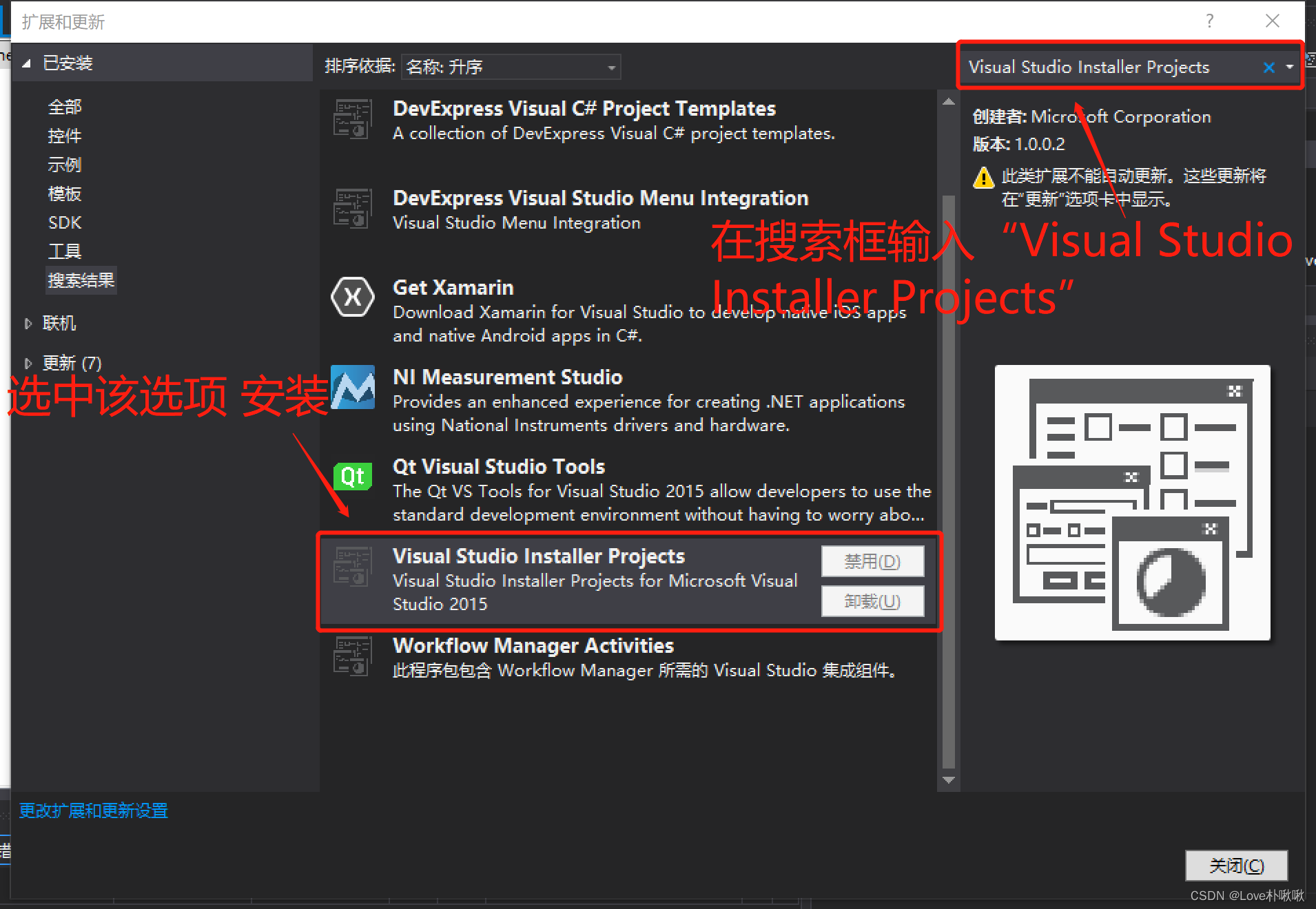Viewport: 1316px width, 909px height.
Task: Select the 控件 category
Action: [x=65, y=136]
